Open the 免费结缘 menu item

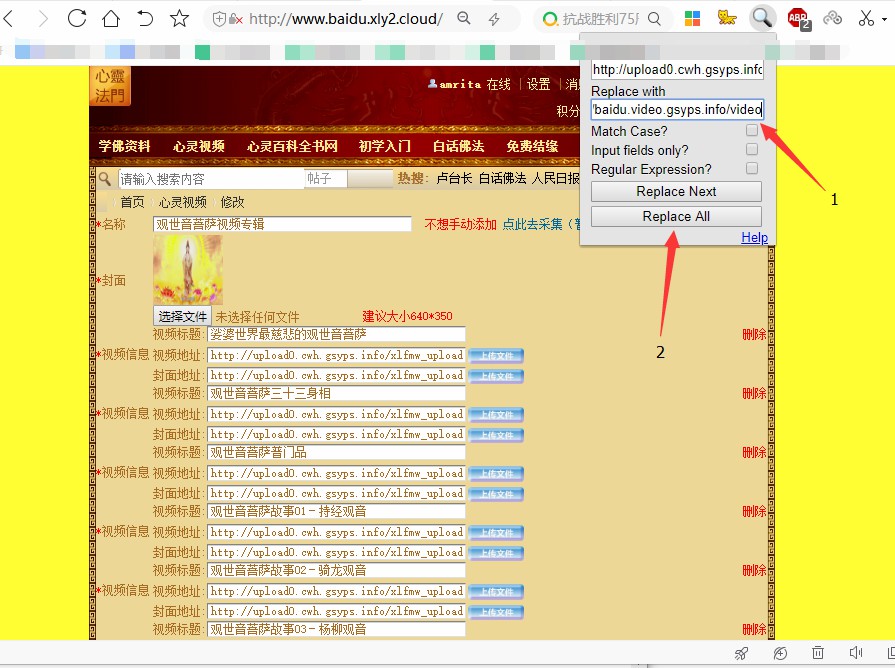click(532, 146)
